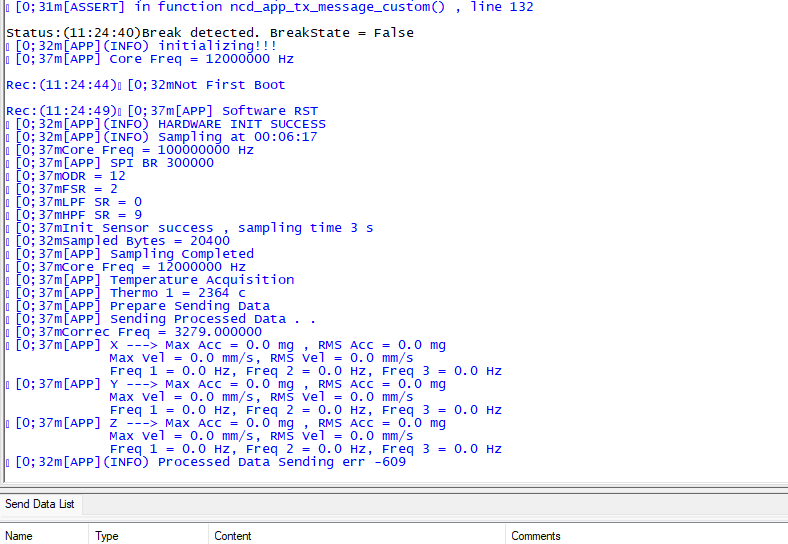The height and width of the screenshot is (544, 788).
Task: Click the Content column header
Action: point(233,536)
